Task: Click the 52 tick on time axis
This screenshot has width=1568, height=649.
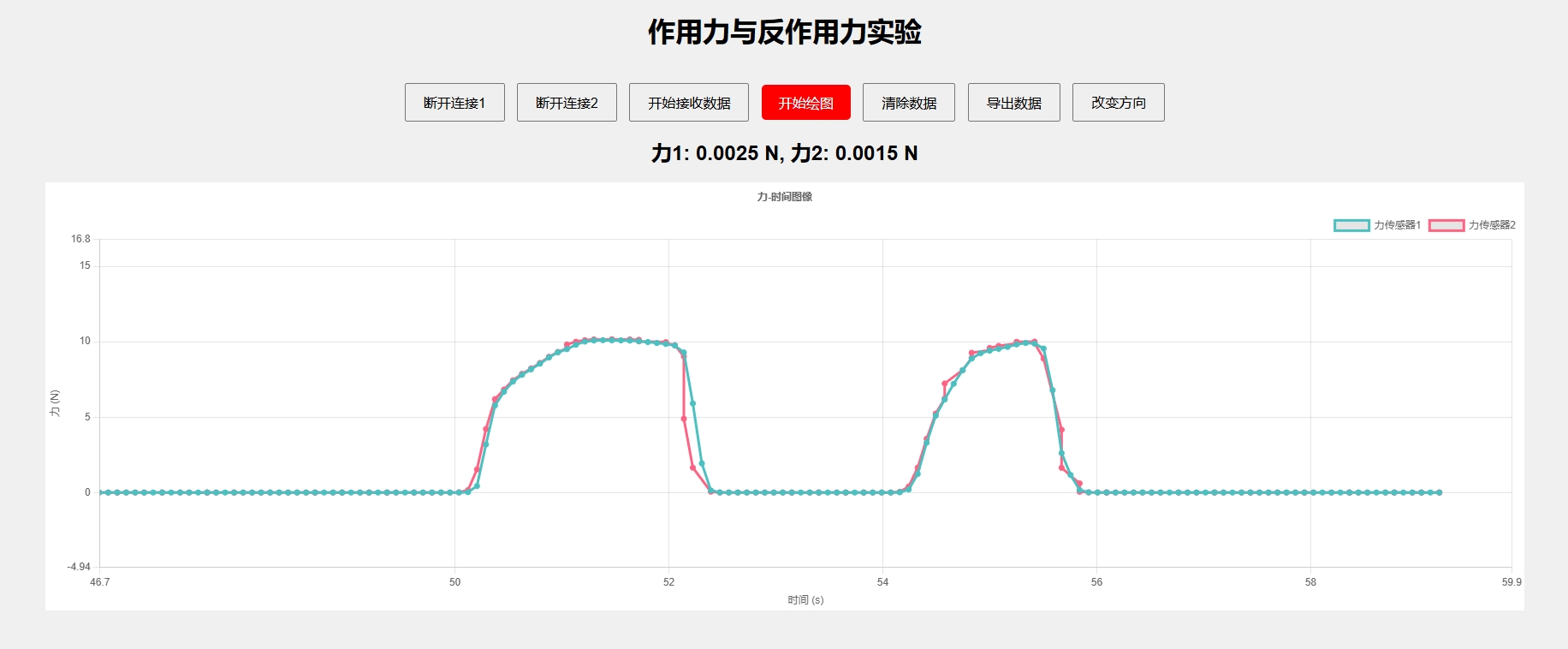Action: (x=668, y=582)
